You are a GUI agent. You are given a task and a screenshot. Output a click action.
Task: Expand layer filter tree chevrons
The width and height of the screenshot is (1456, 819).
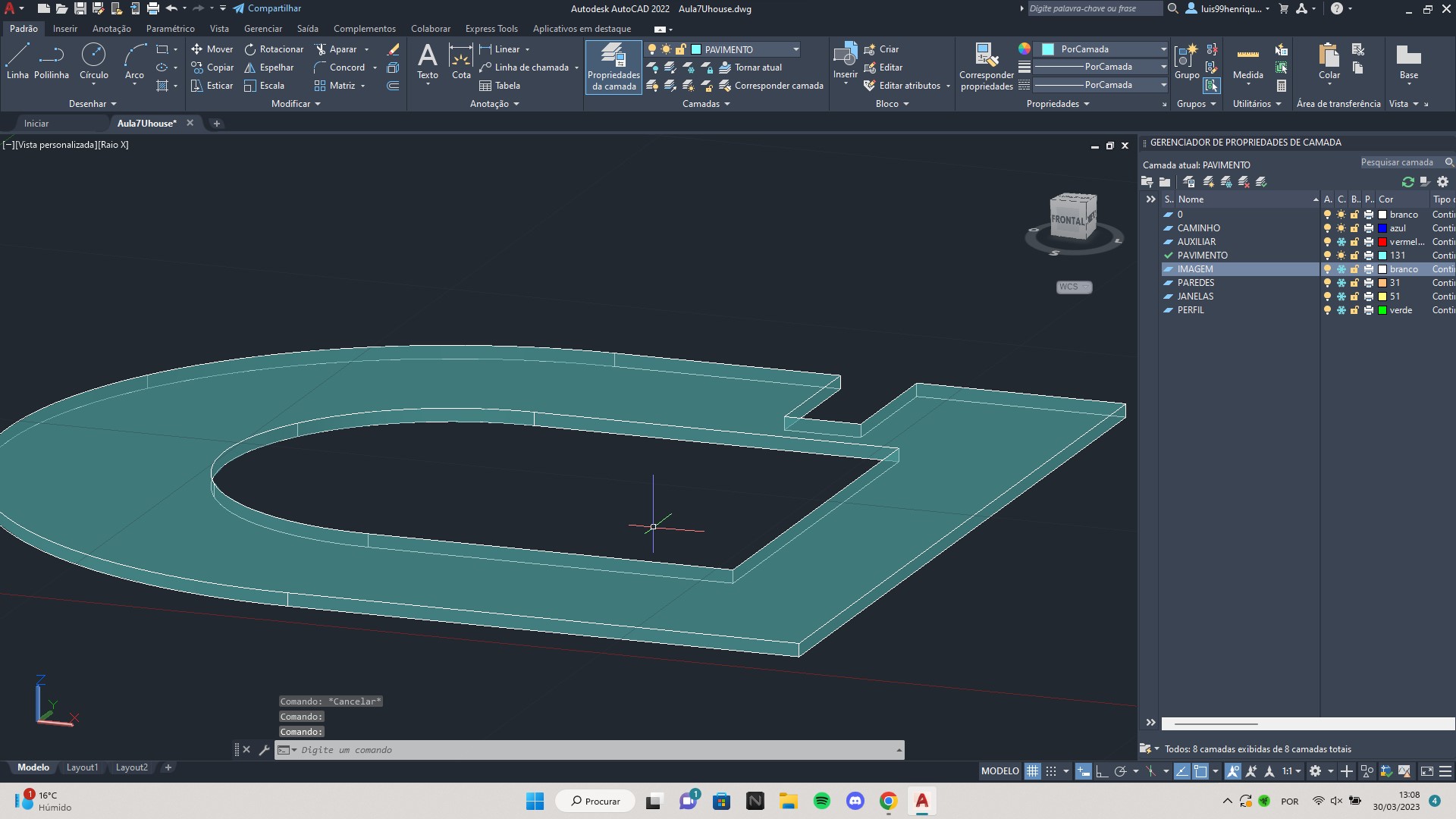click(1150, 199)
